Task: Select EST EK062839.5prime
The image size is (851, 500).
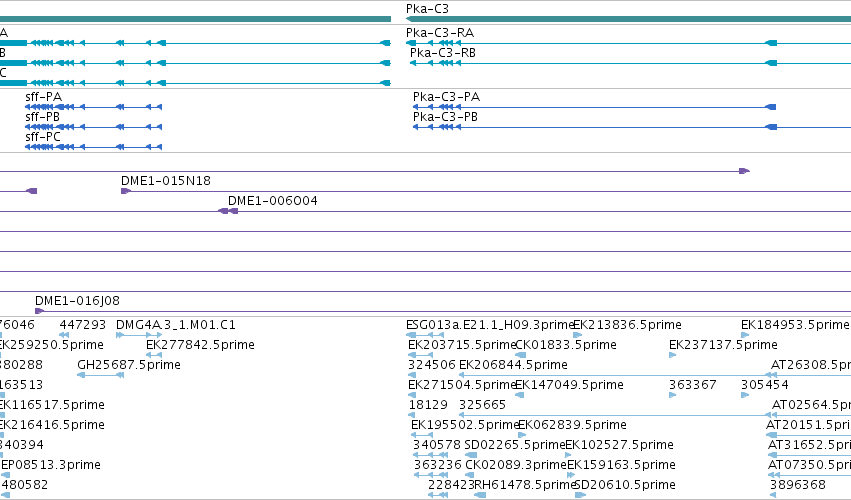Action: (573, 425)
